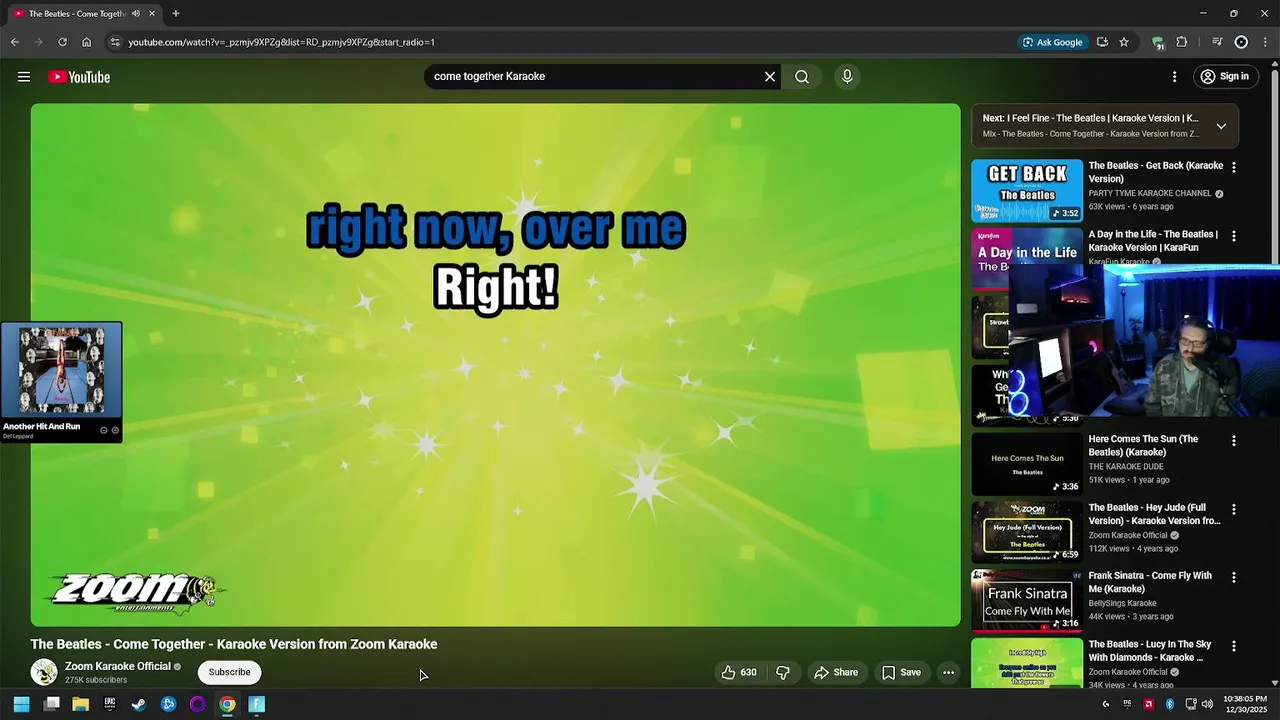
Task: Click the Sign in button
Action: coord(1225,77)
